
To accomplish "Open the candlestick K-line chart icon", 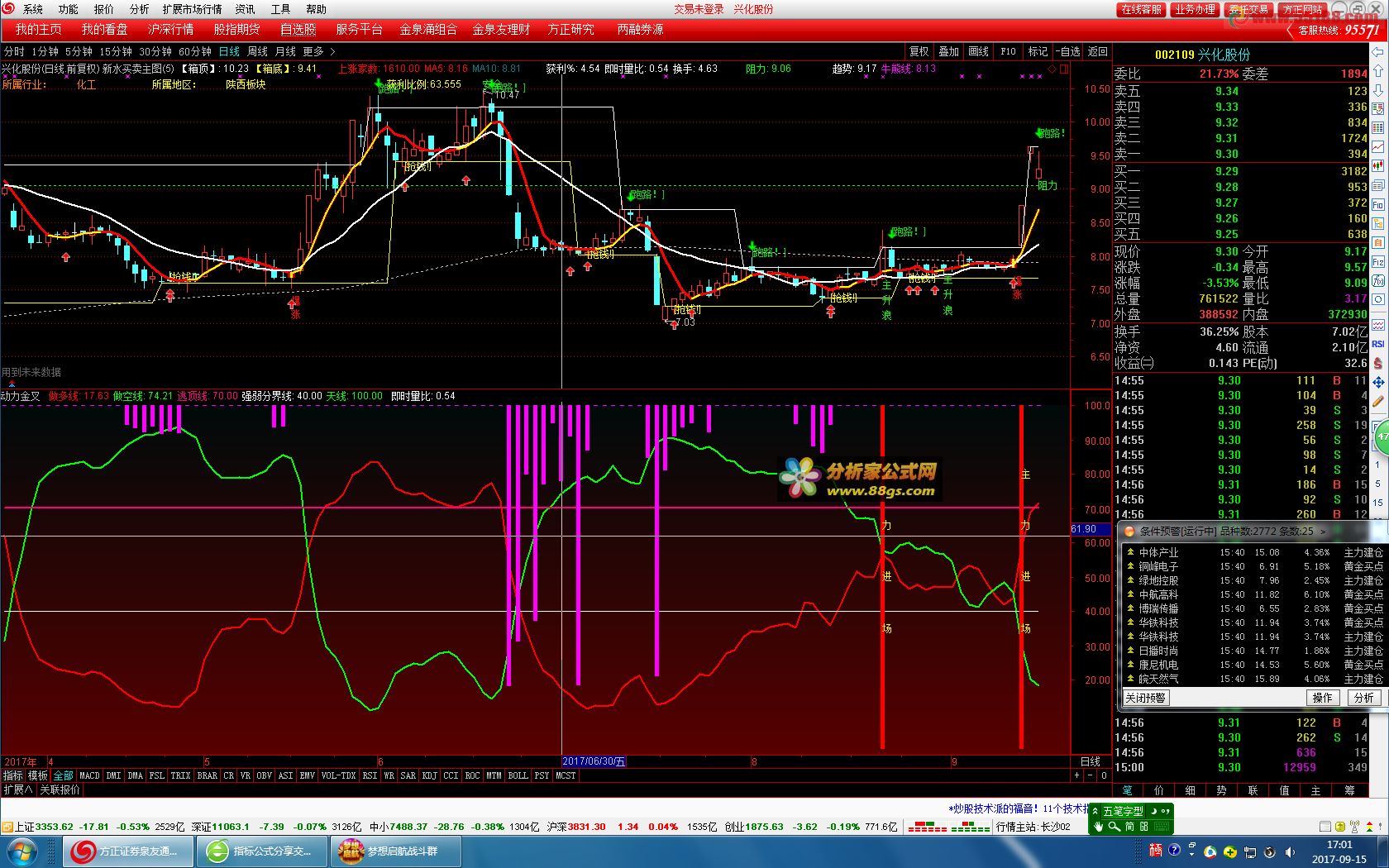I will coord(1378,166).
